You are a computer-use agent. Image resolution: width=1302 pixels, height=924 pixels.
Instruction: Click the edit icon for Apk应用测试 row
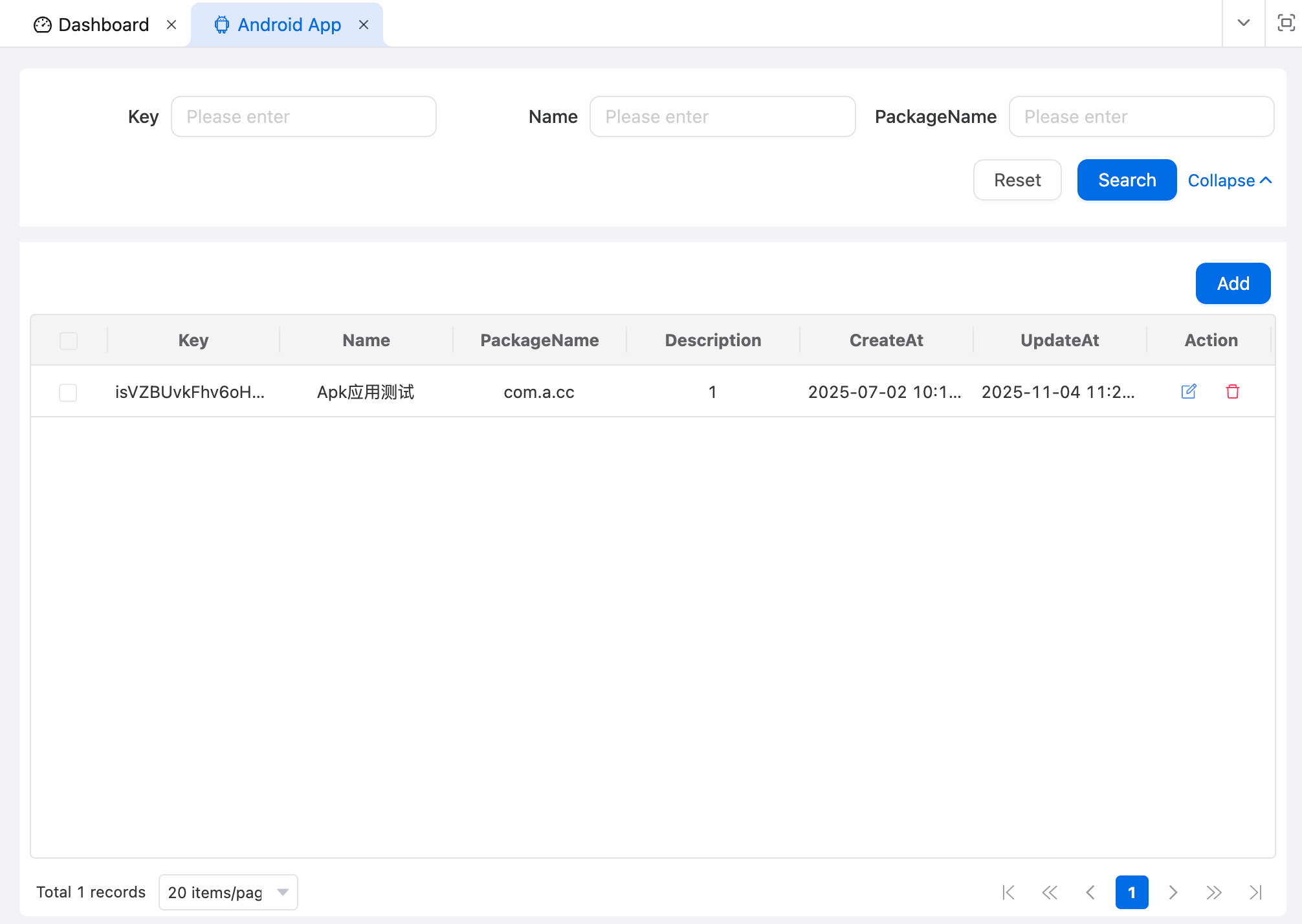point(1189,391)
